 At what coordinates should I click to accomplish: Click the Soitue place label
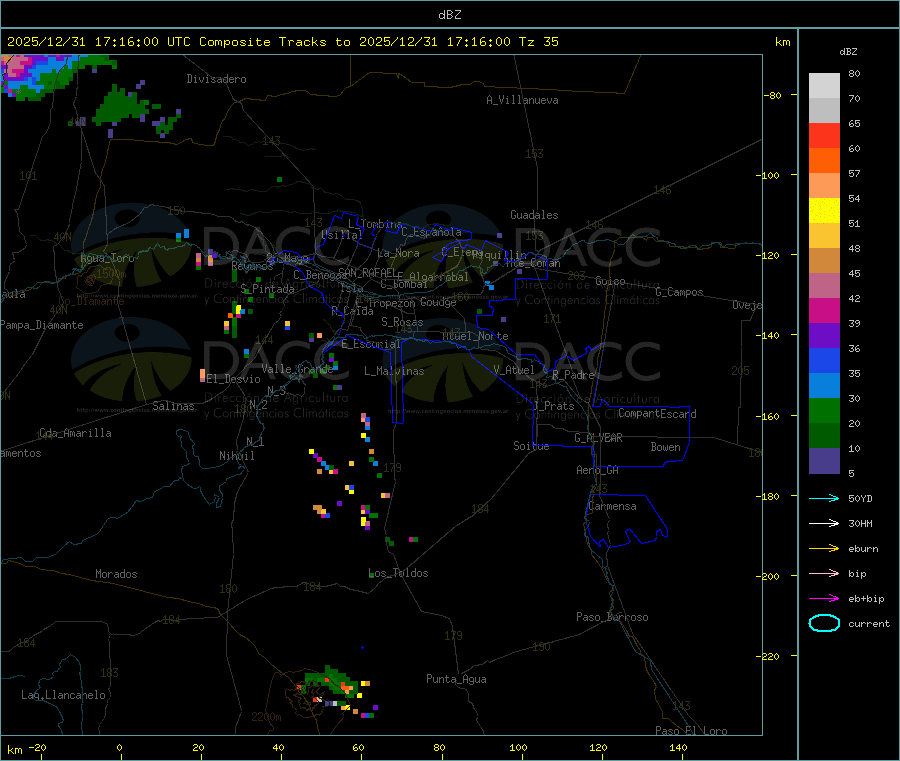click(531, 446)
